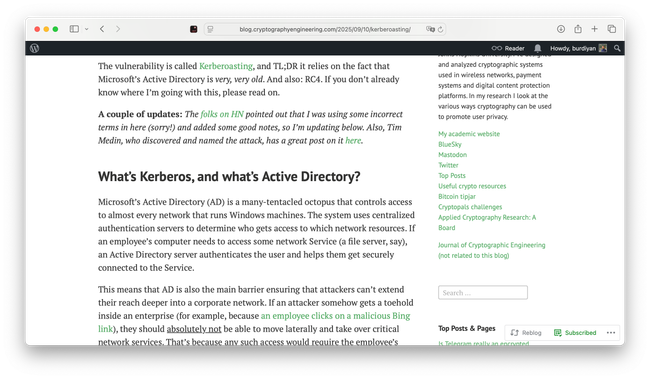The width and height of the screenshot is (650, 379).
Task: Show the tab overview
Action: [x=611, y=29]
